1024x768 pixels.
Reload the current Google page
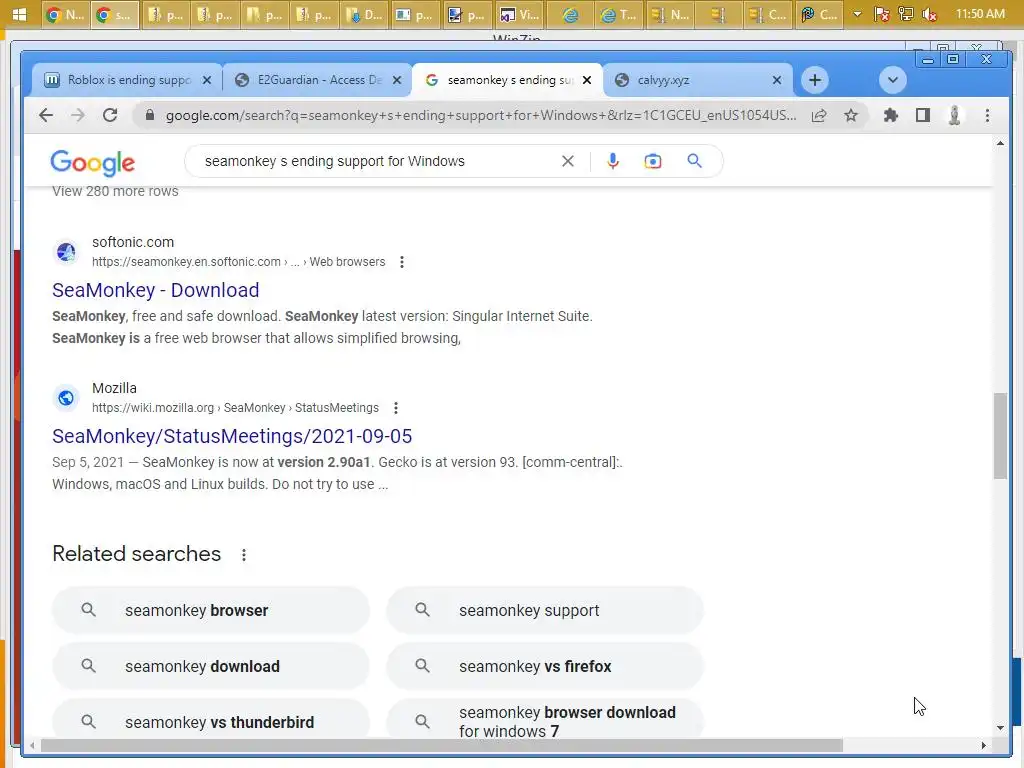[x=110, y=116]
